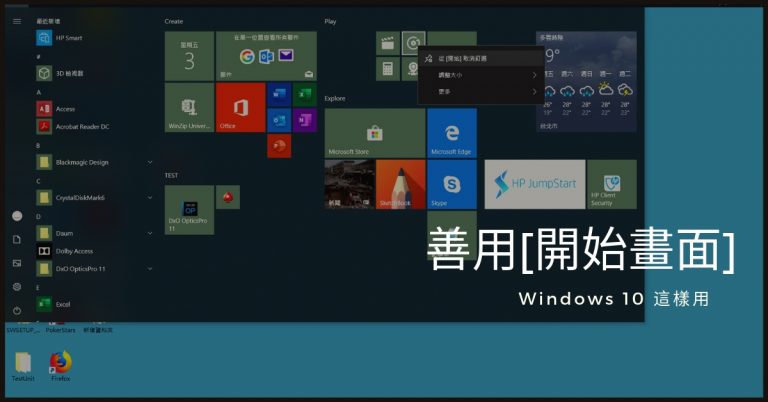Click the Groove Music disc tile
Image resolution: width=768 pixels, height=402 pixels.
click(413, 44)
